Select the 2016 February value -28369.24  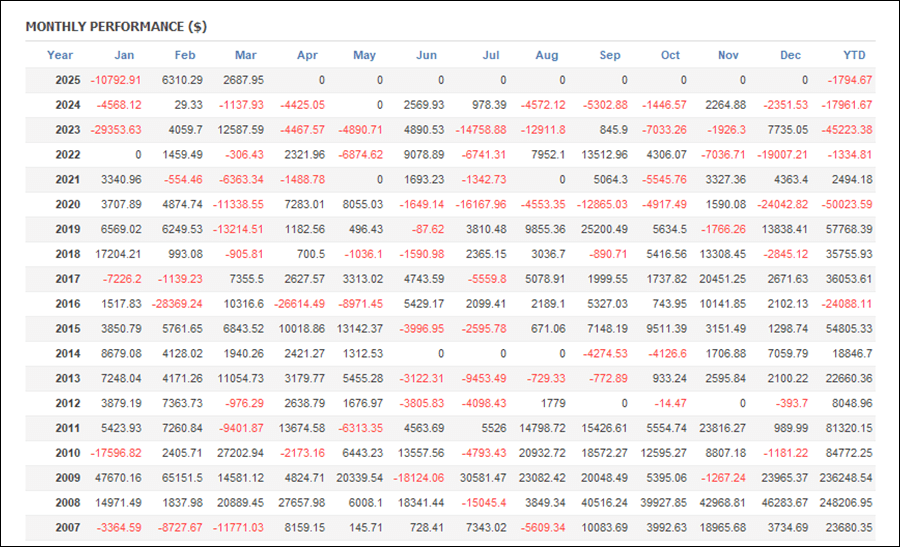tap(177, 304)
